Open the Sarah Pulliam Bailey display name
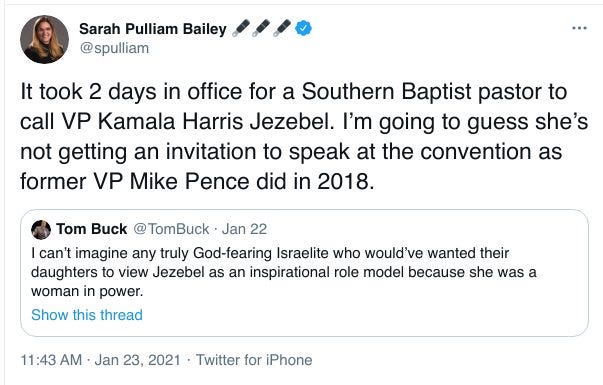The image size is (603, 385). (153, 29)
